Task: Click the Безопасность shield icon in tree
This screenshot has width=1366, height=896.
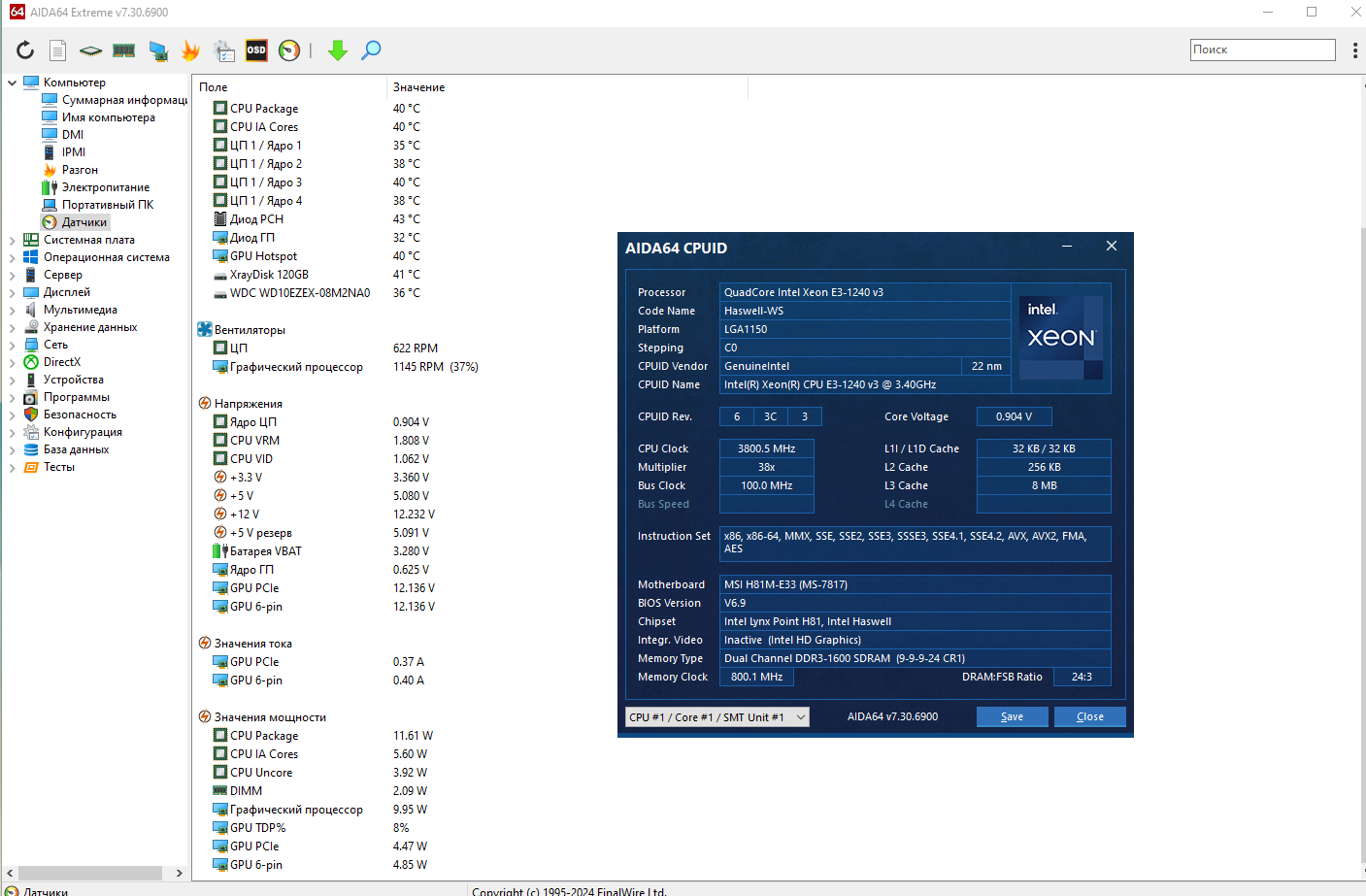Action: [31, 415]
